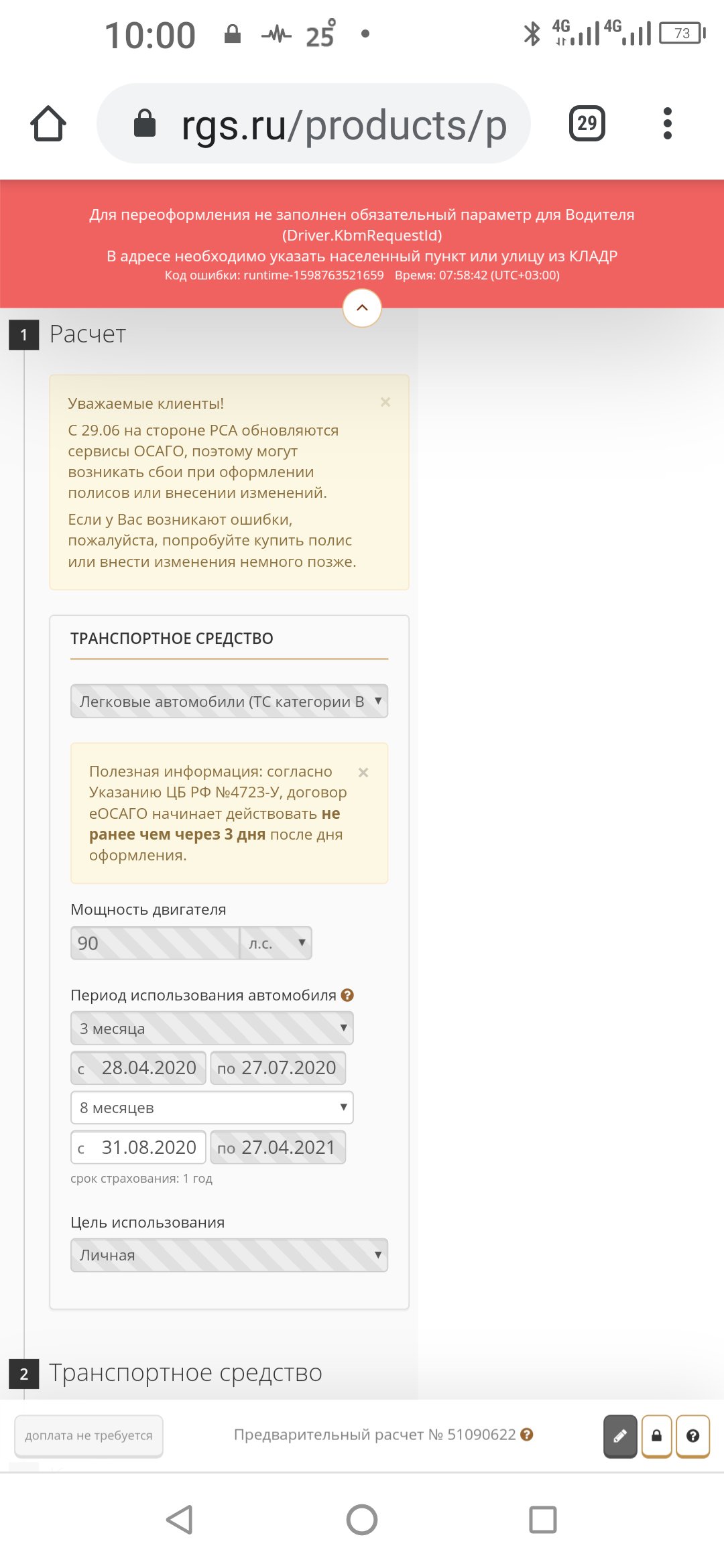This screenshot has height=1568, width=724.
Task: Open the tab switcher showing 29 tabs
Action: click(x=587, y=123)
